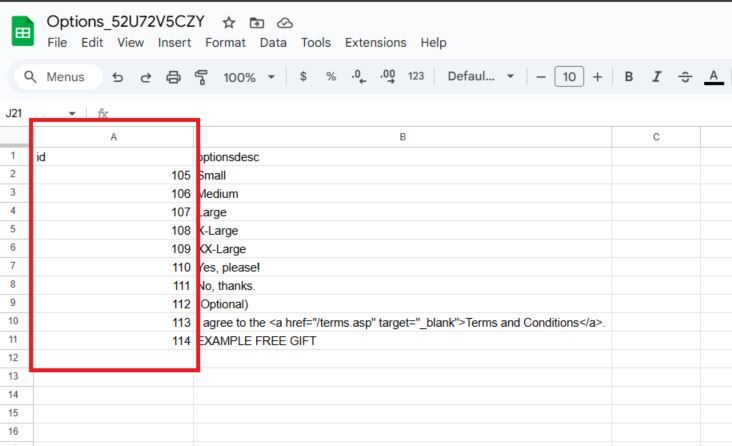This screenshot has height=446, width=732.
Task: Toggle bold formatting
Action: point(628,77)
